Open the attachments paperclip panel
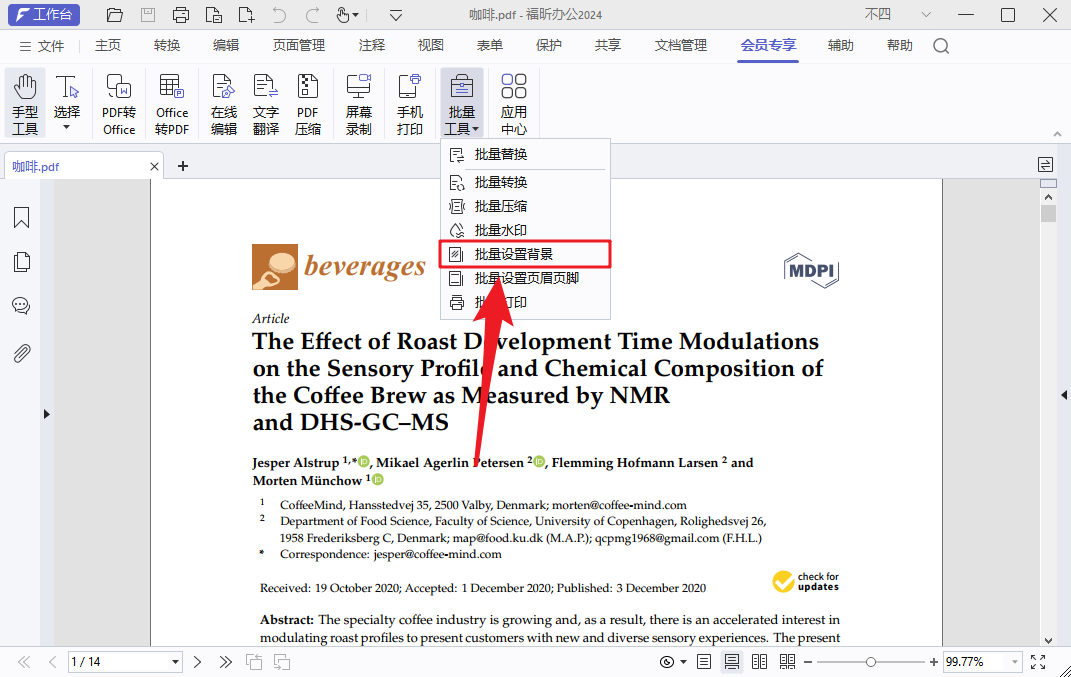This screenshot has height=677, width=1071. (x=21, y=353)
